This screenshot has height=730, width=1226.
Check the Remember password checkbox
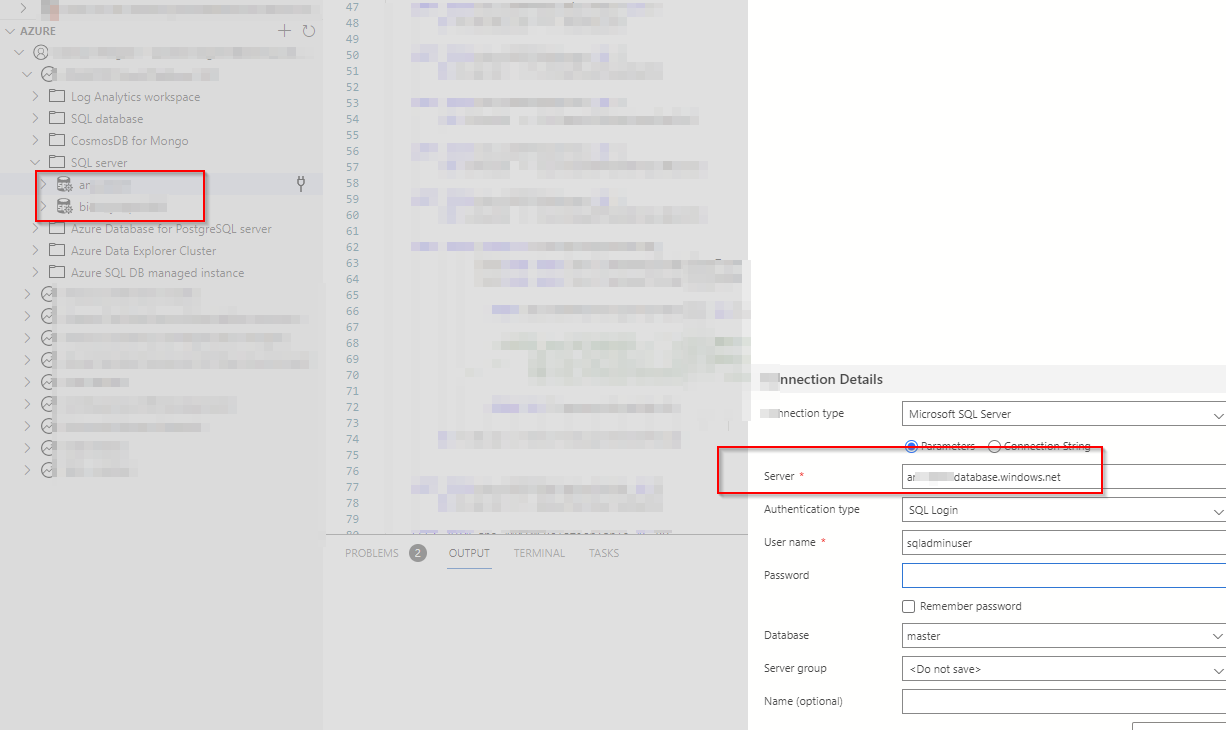tap(908, 606)
